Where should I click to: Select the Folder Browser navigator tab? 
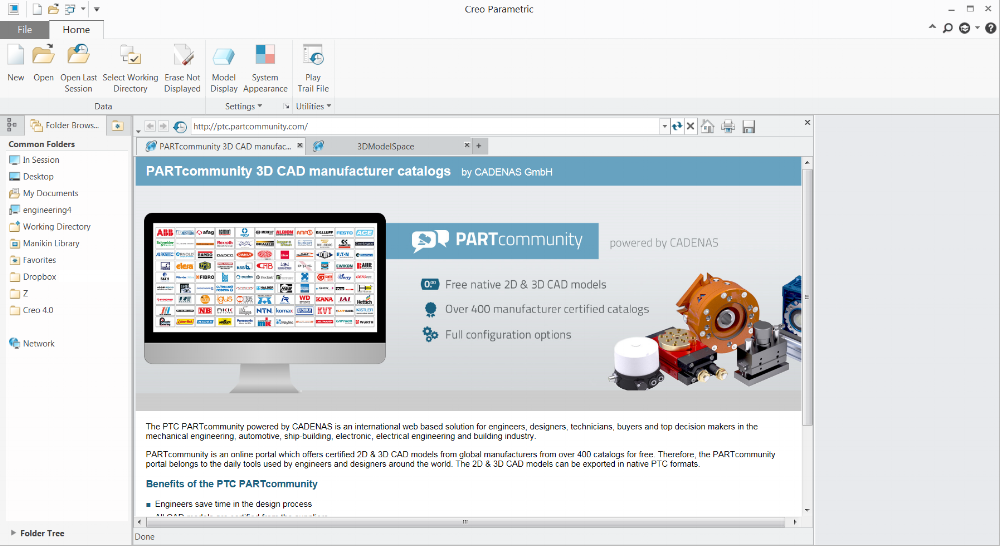[65, 125]
